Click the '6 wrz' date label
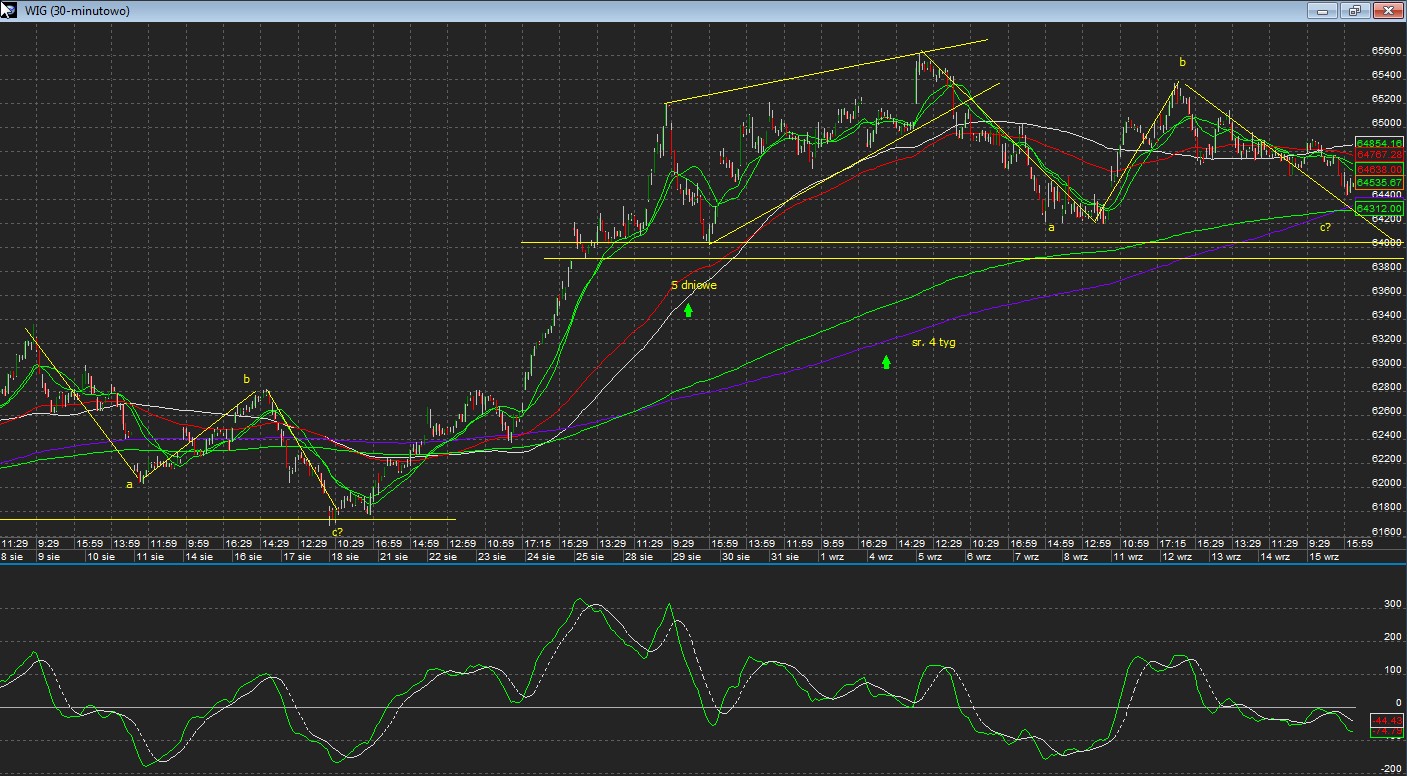The width and height of the screenshot is (1407, 776). point(980,556)
